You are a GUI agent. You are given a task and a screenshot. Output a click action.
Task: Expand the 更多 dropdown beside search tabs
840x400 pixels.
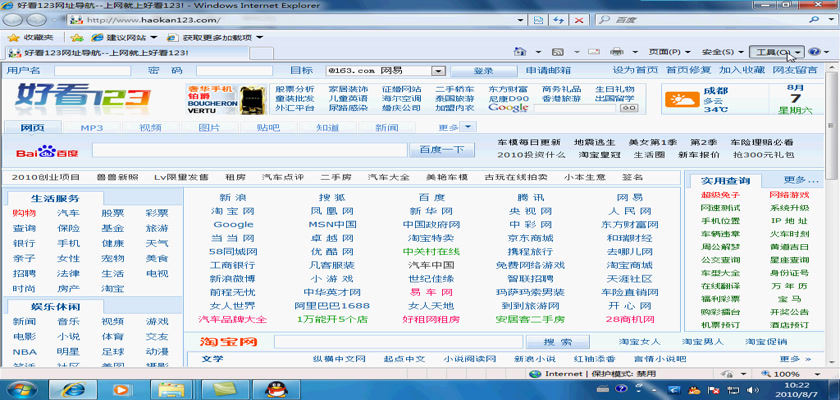click(455, 127)
